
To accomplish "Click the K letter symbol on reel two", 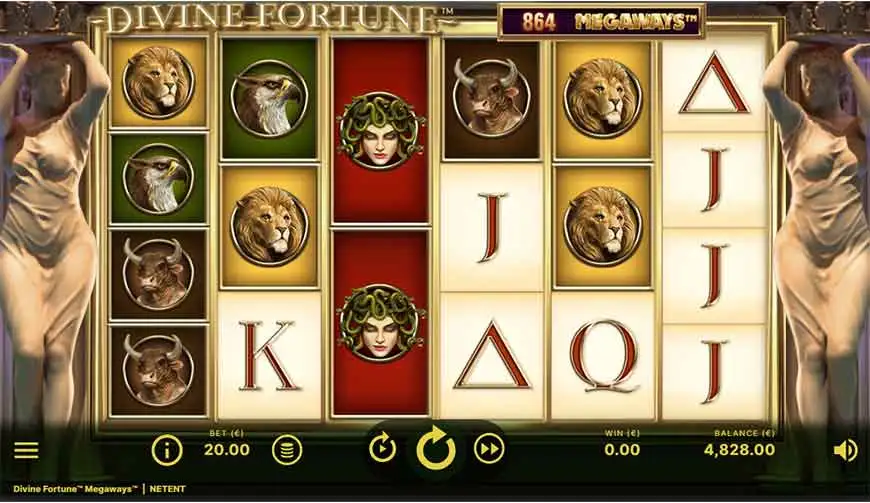I will pyautogui.click(x=270, y=356).
